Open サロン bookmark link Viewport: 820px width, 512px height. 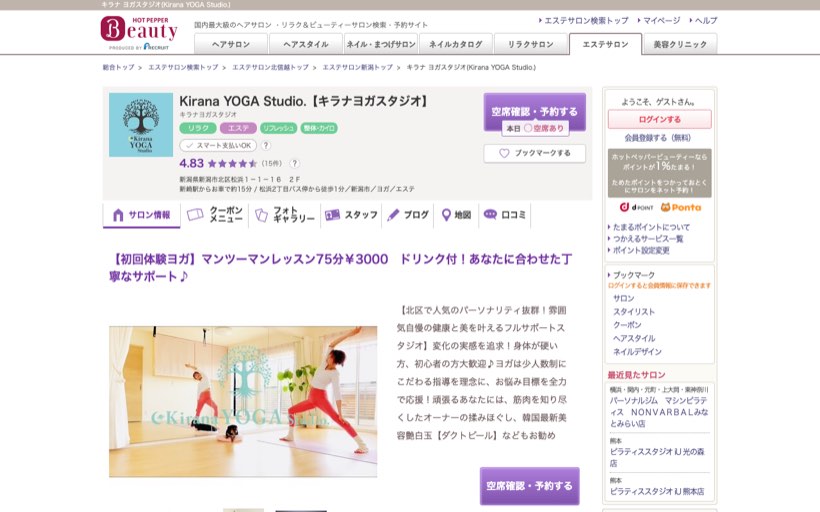[623, 298]
